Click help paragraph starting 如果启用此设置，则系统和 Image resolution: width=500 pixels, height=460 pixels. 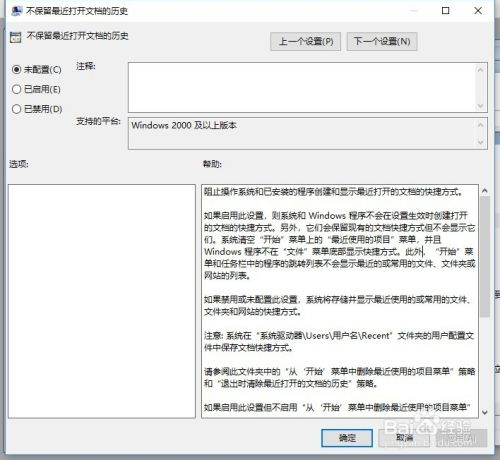coord(339,245)
